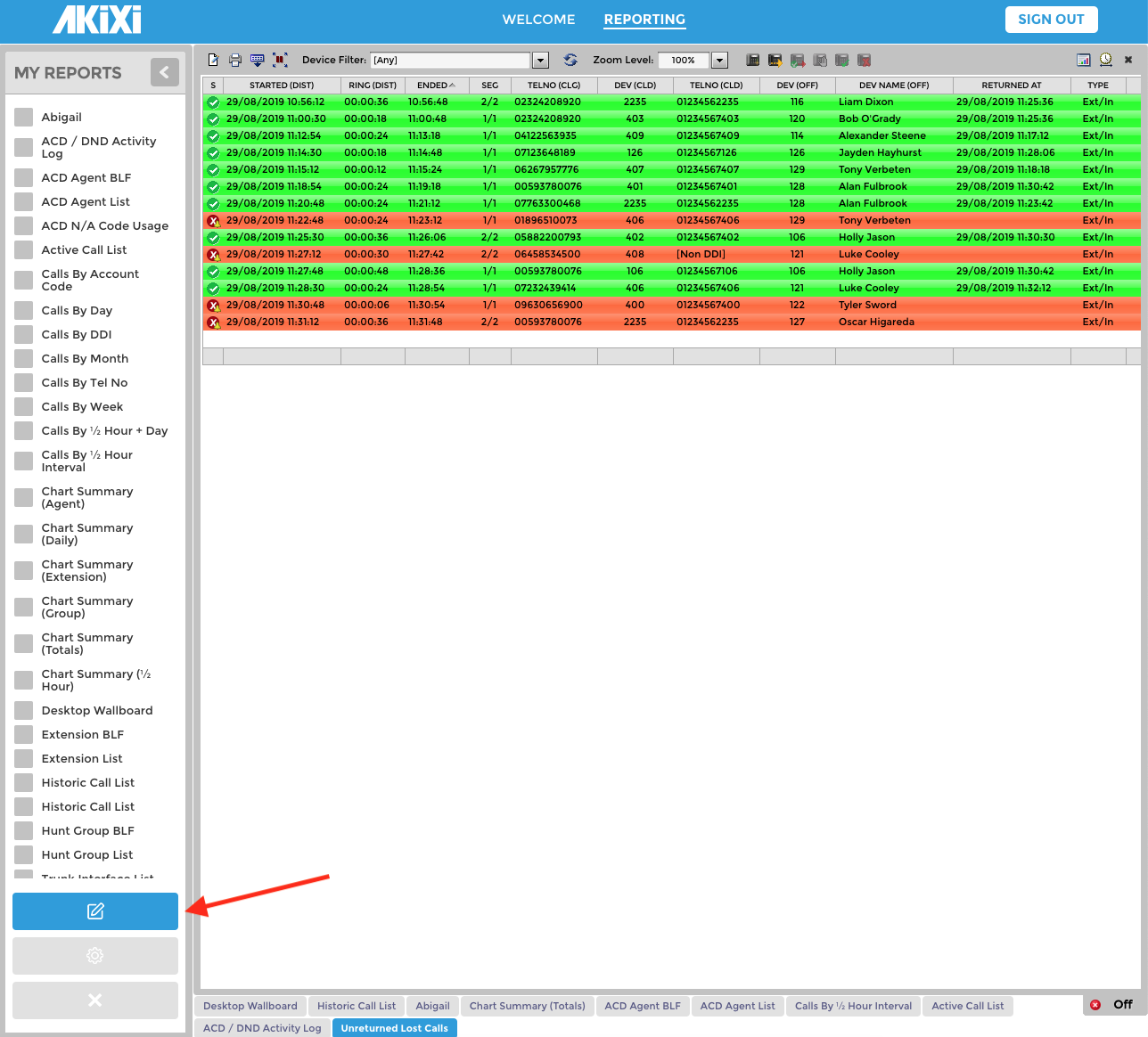Collapse the My Reports sidebar
The width and height of the screenshot is (1148, 1037).
point(165,72)
